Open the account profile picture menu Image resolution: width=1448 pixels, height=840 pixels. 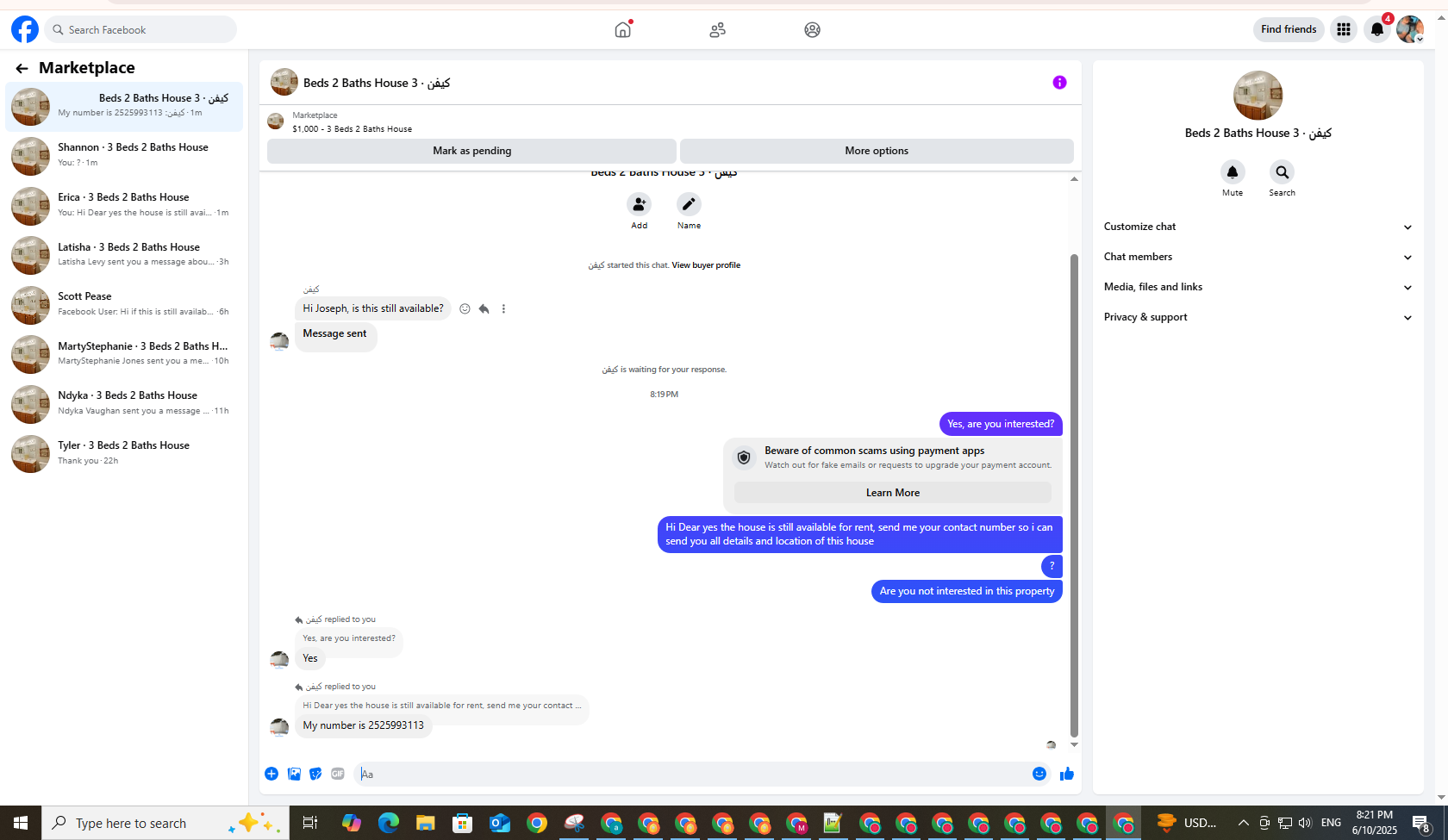coord(1410,29)
